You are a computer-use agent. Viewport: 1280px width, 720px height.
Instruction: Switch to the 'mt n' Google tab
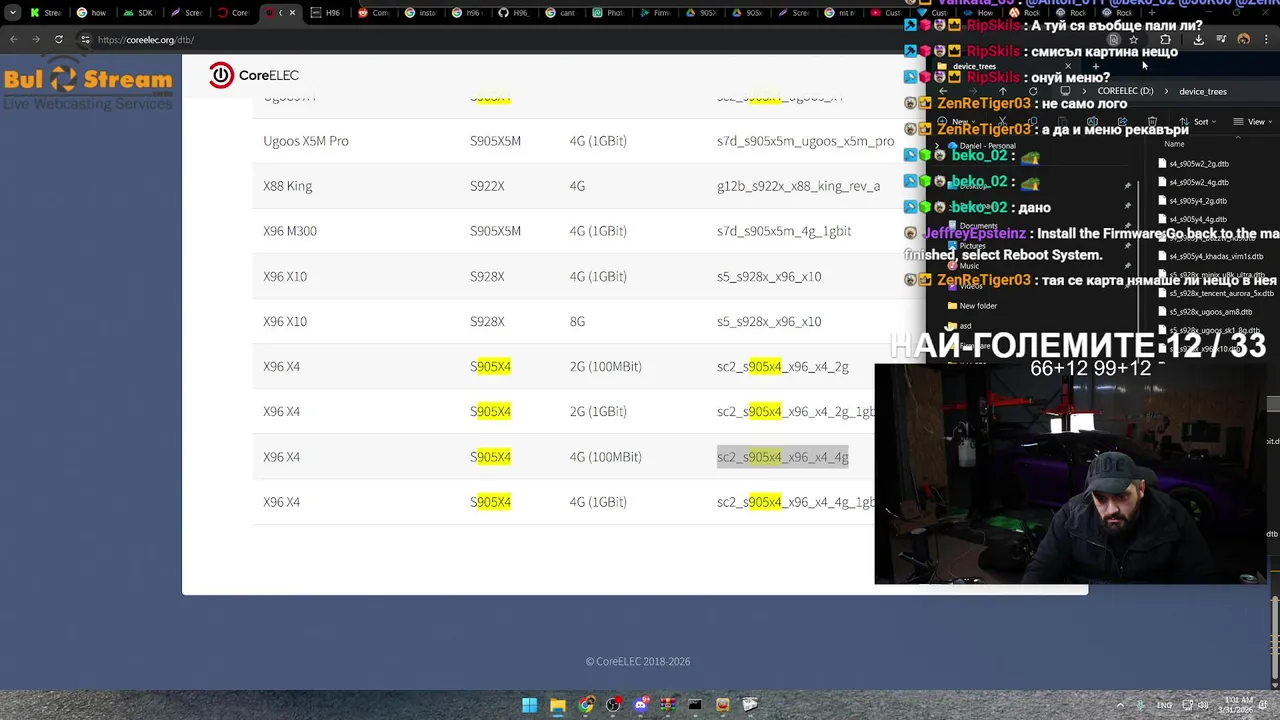pyautogui.click(x=838, y=13)
